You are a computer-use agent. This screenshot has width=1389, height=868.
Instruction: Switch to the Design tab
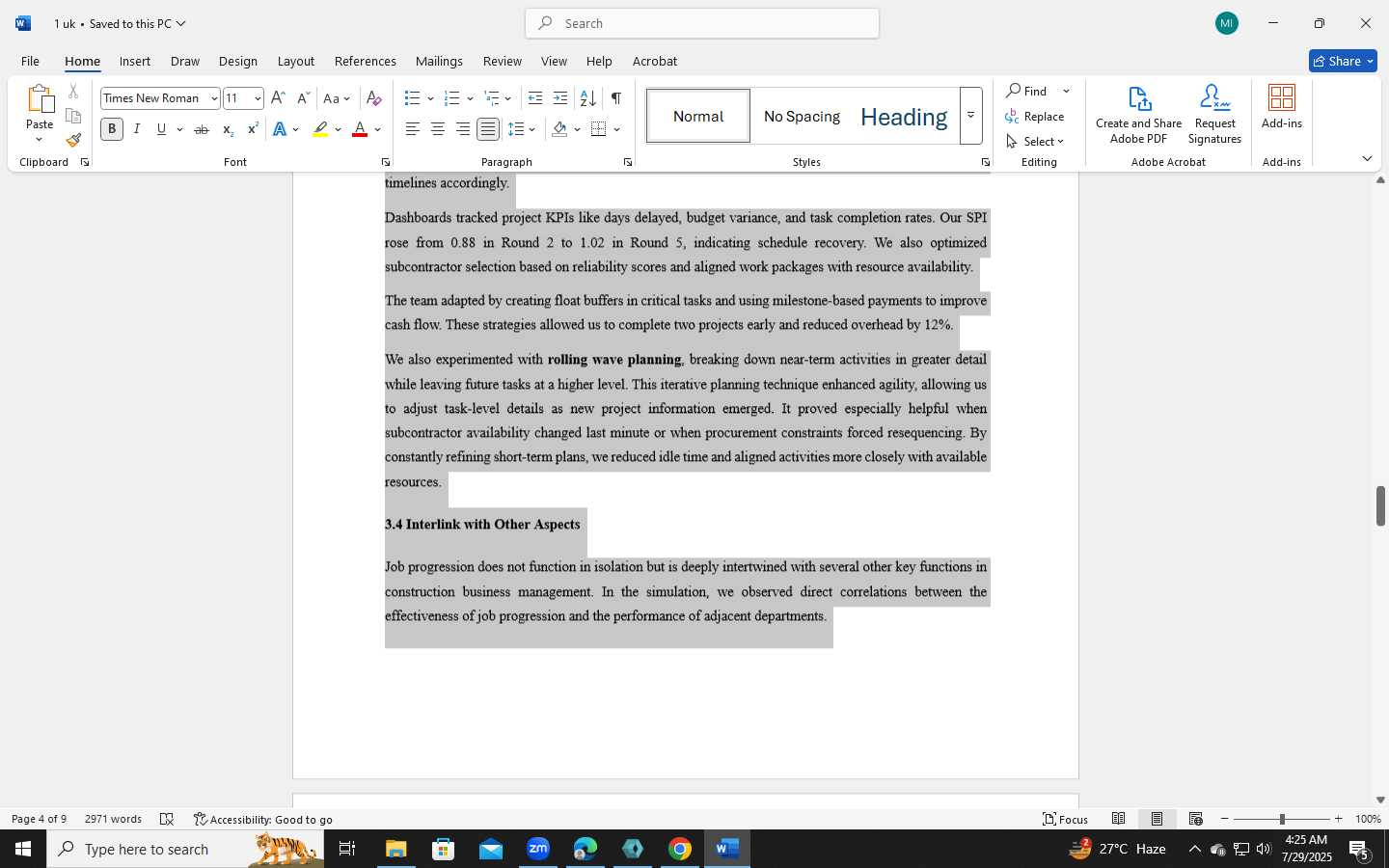[237, 61]
